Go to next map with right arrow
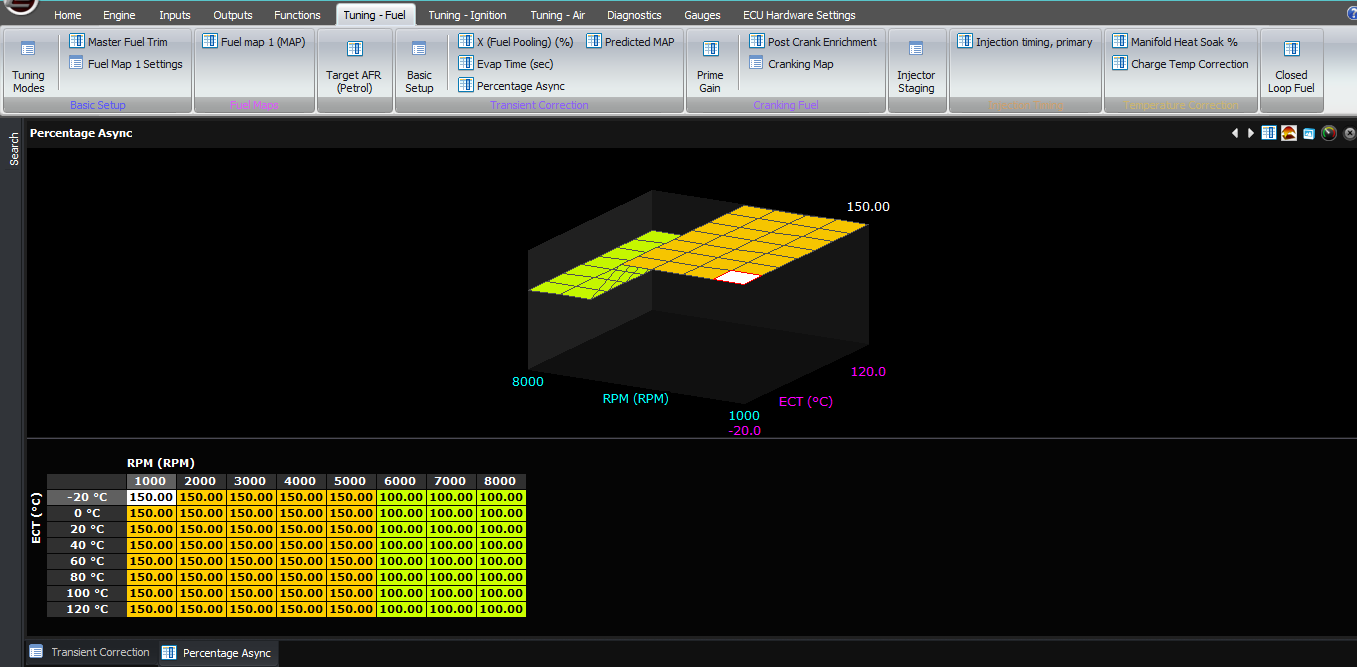Screen dimensions: 1357x667 pyautogui.click(x=1250, y=133)
